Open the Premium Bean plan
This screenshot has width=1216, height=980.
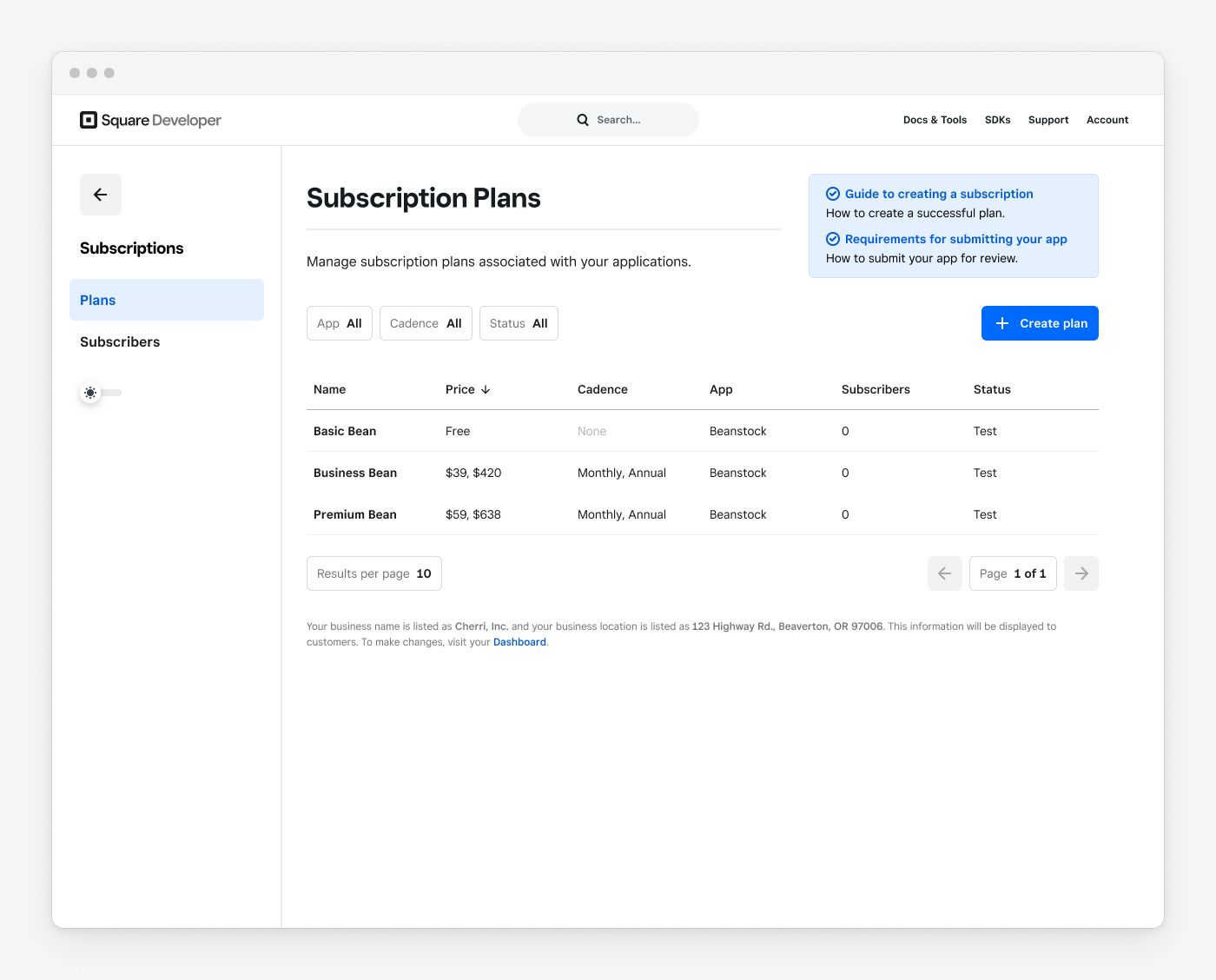point(355,514)
